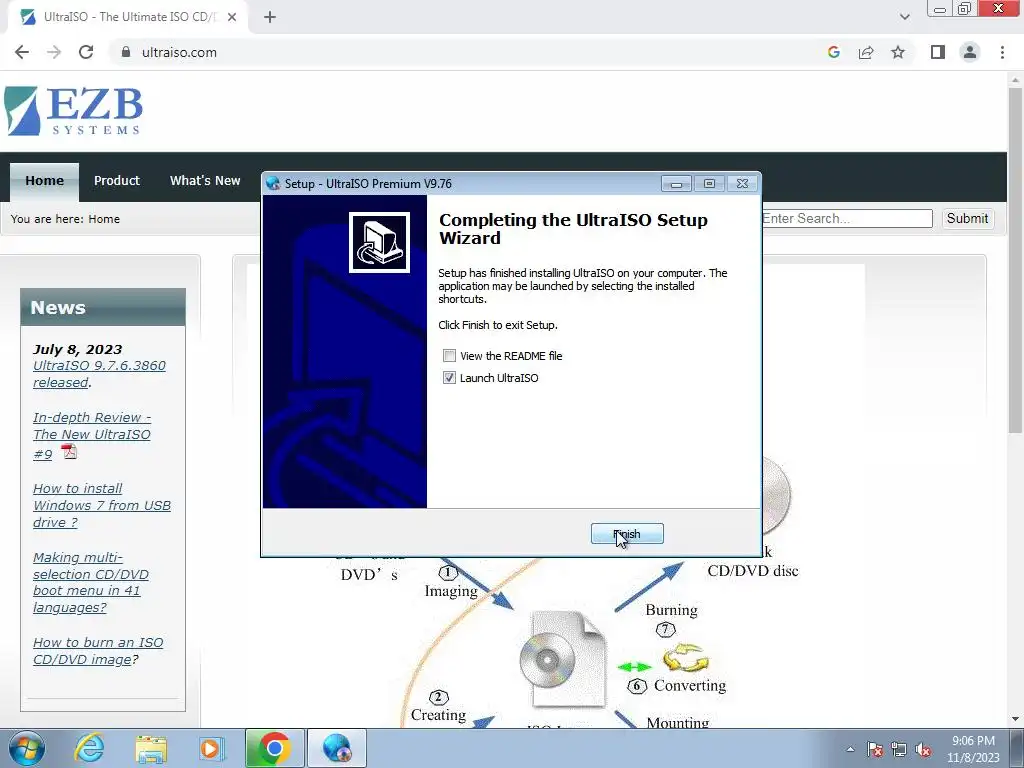The image size is (1024, 768).
Task: Open the Home navigation tab
Action: (x=44, y=181)
